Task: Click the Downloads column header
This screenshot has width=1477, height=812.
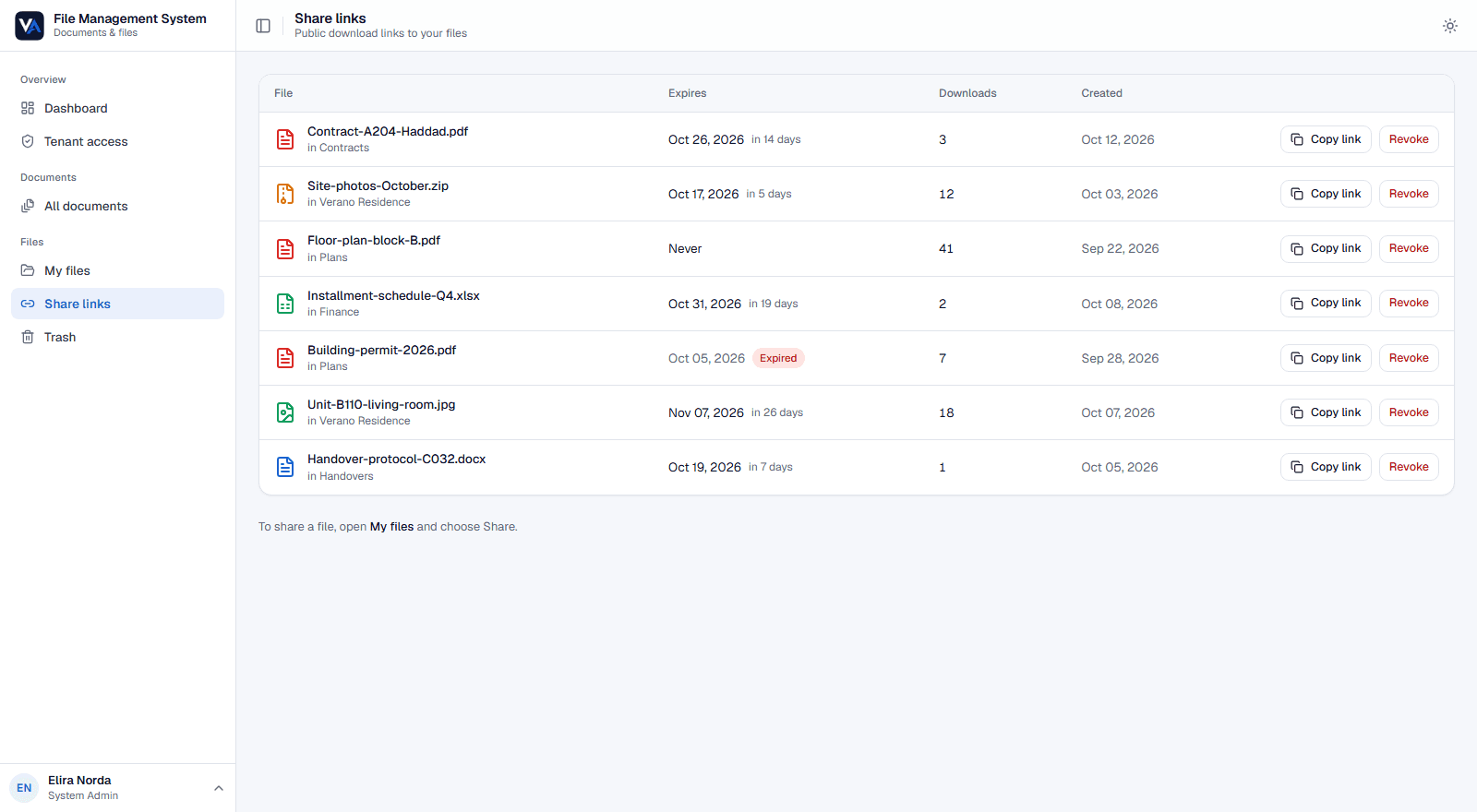Action: tap(967, 93)
